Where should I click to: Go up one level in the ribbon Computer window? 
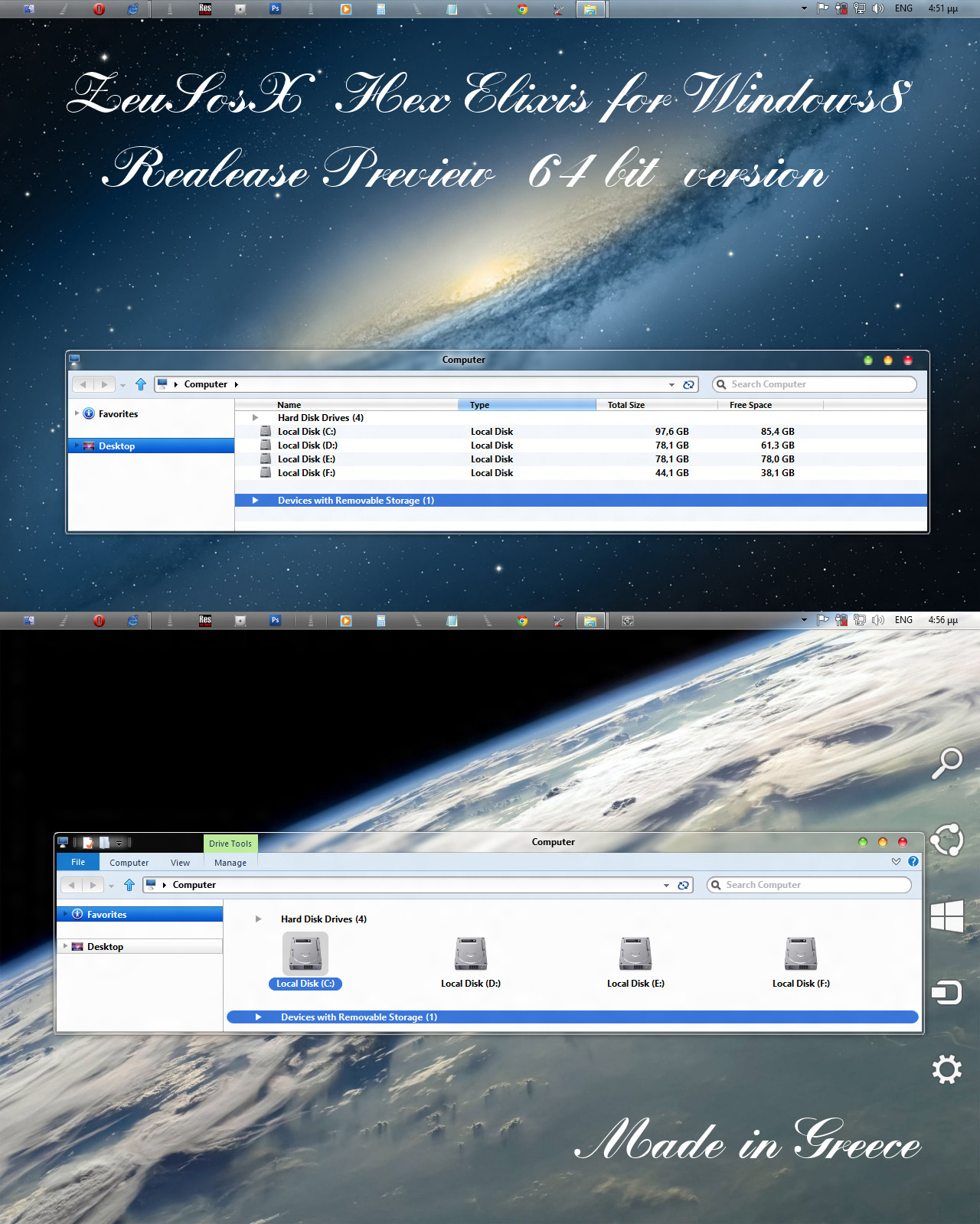129,885
